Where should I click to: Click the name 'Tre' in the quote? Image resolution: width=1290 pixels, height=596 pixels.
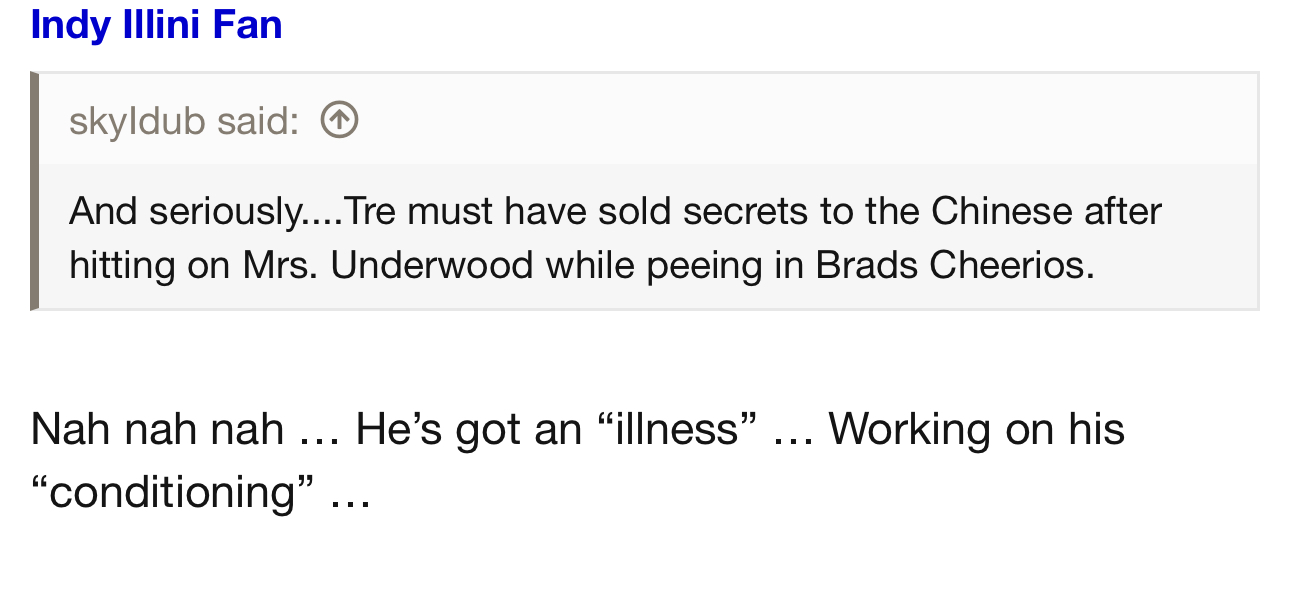[x=369, y=211]
